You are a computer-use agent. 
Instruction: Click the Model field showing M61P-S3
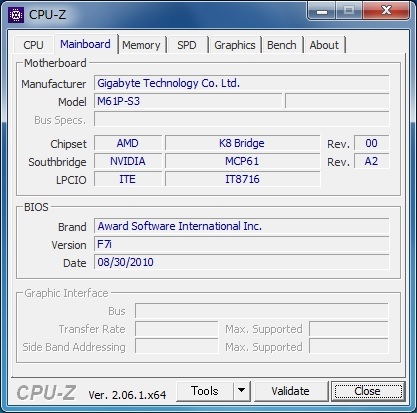pos(188,101)
